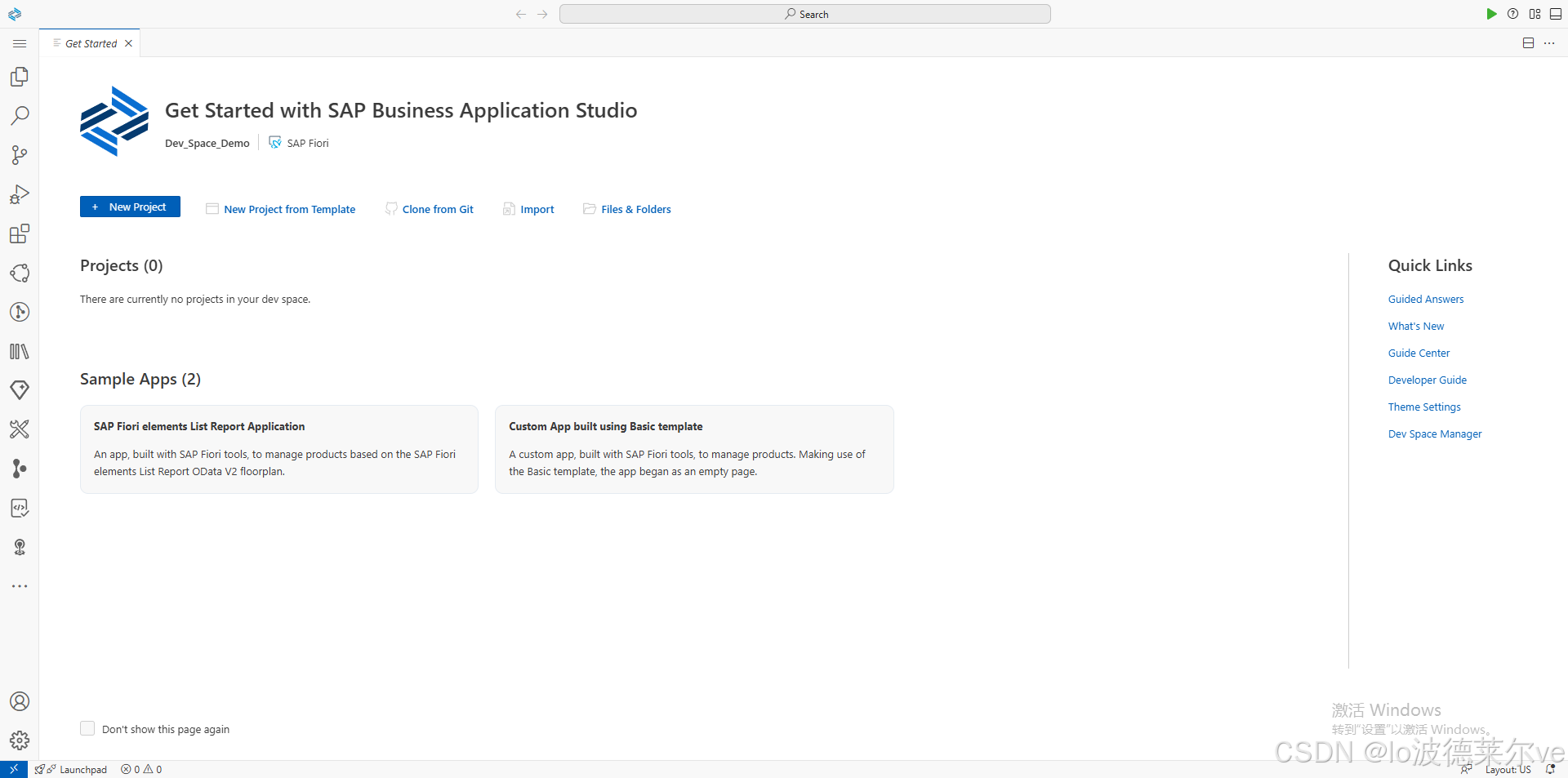Open the books library sidebar icon

pos(20,351)
